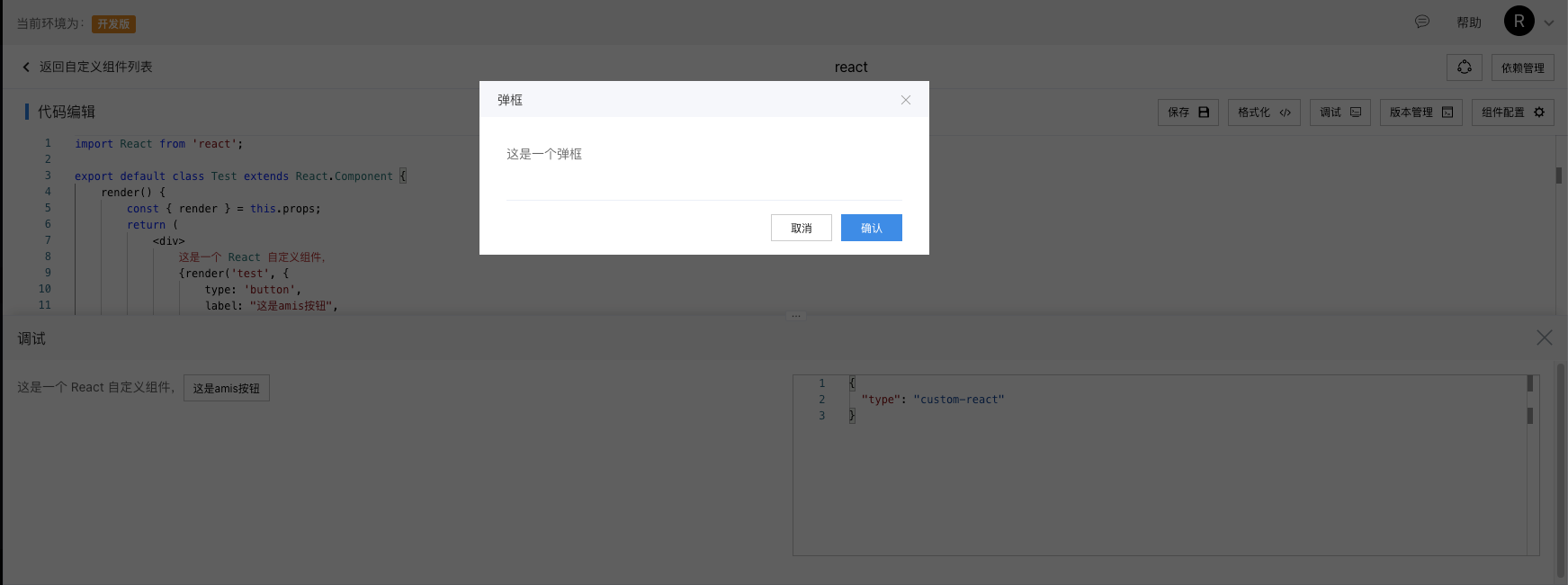Click the "const { render } = this.props;" line
Screen dimensions: 1568x585
point(224,209)
